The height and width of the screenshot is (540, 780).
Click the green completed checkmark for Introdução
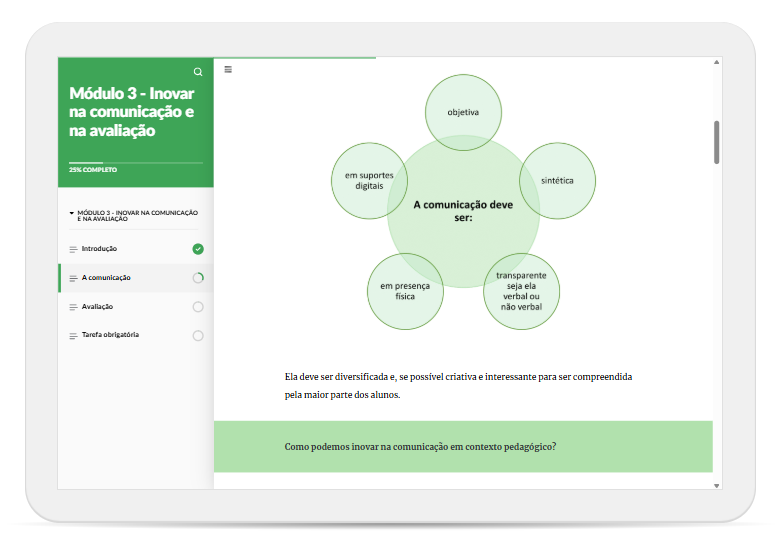(198, 249)
